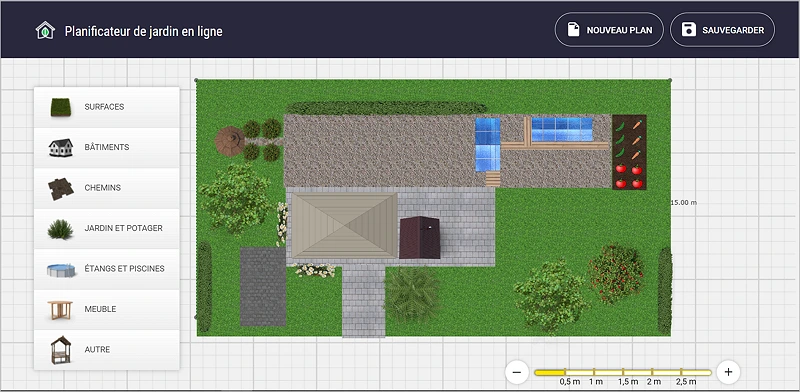Click the 15.00 m dimension label

point(684,203)
